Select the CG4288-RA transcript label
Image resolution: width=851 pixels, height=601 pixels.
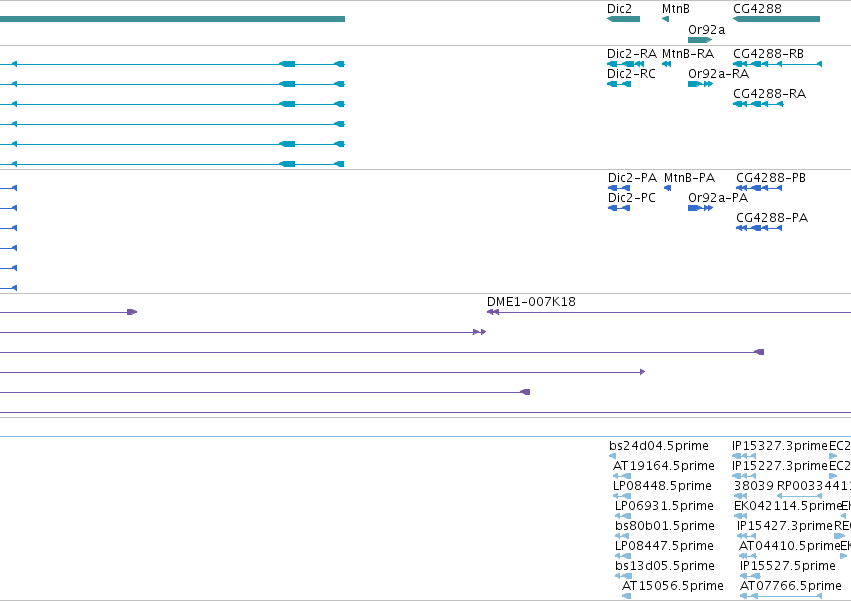tap(769, 94)
